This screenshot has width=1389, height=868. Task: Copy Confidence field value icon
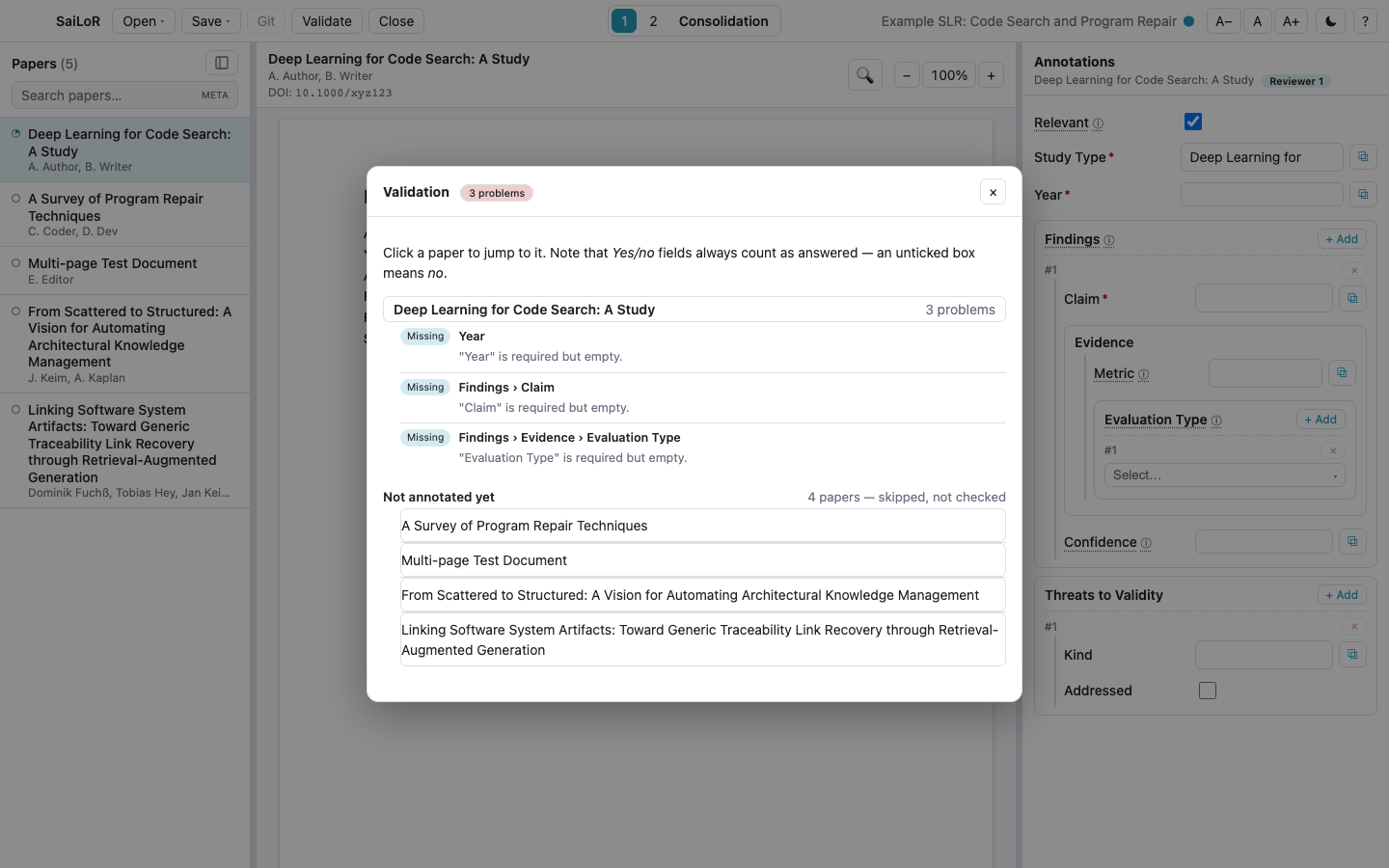pos(1352,542)
